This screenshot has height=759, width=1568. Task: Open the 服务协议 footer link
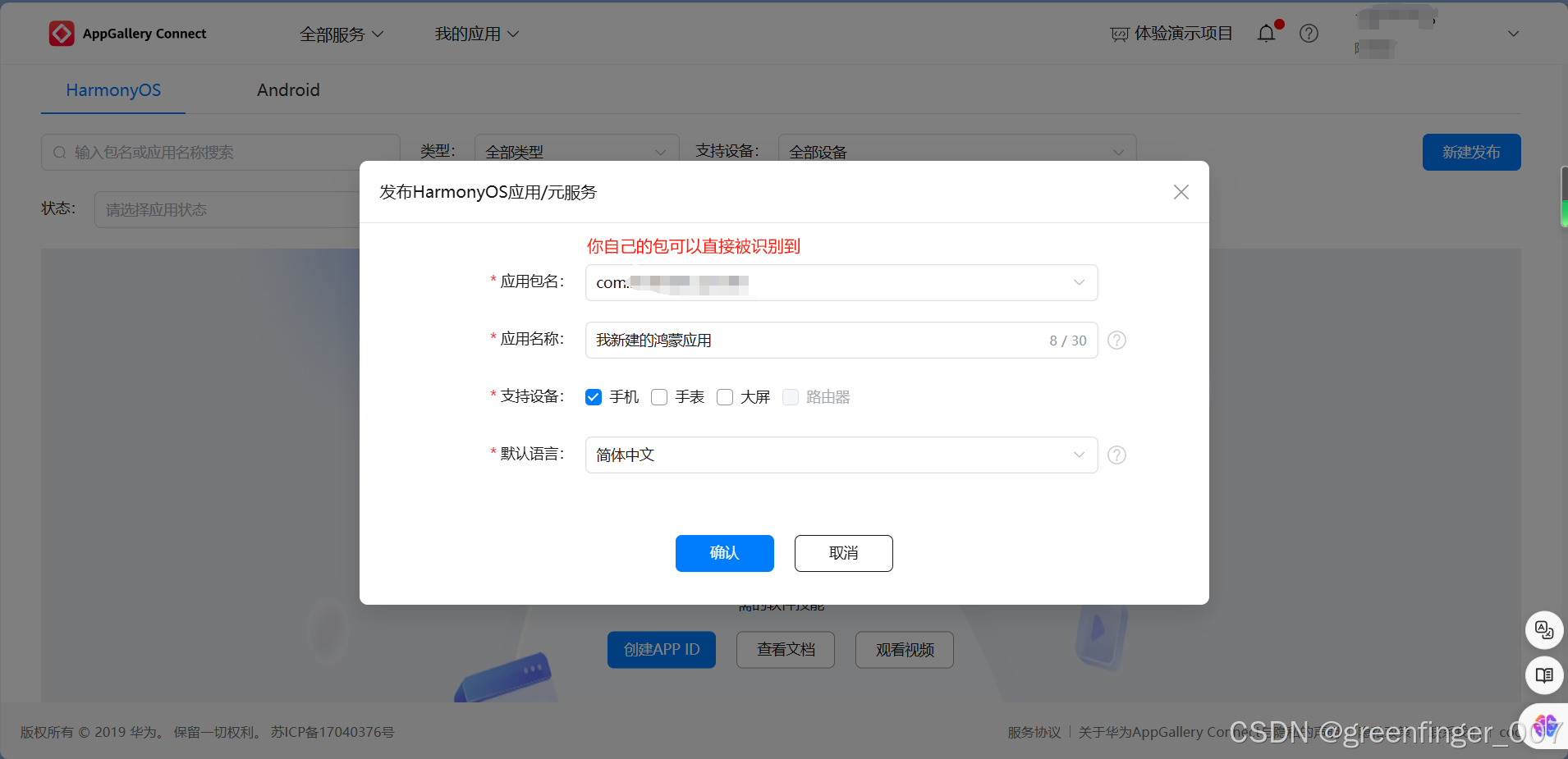(x=1034, y=732)
